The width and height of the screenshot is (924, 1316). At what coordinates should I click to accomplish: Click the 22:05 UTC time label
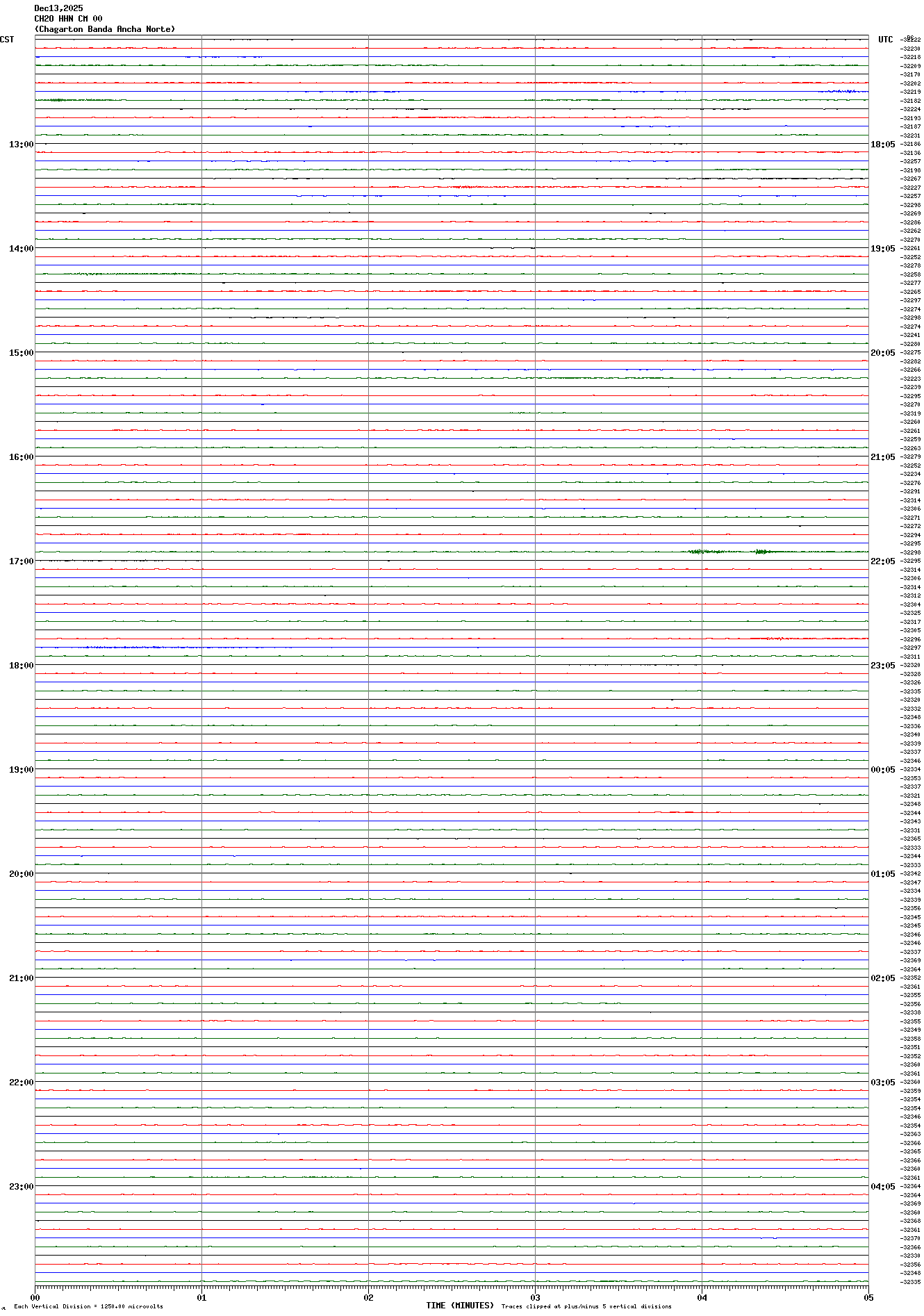tap(882, 561)
